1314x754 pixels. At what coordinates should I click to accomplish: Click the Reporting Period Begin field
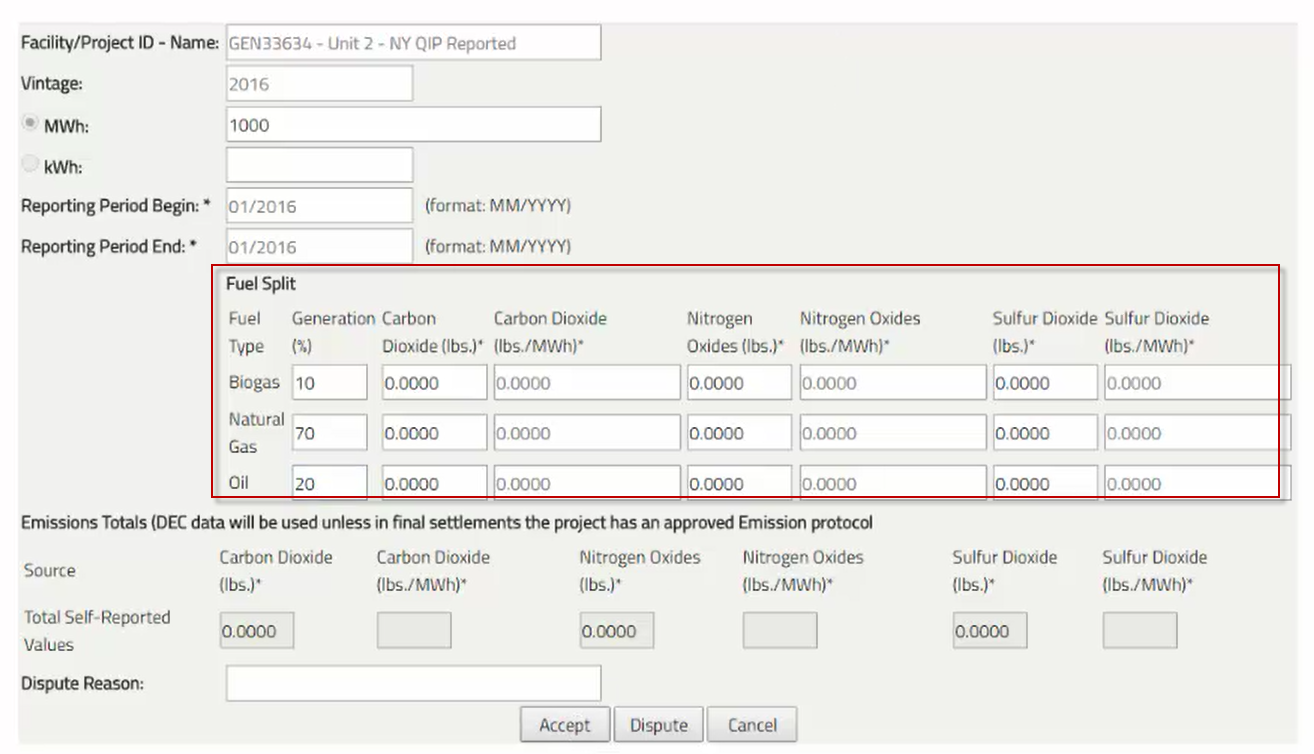[x=319, y=206]
